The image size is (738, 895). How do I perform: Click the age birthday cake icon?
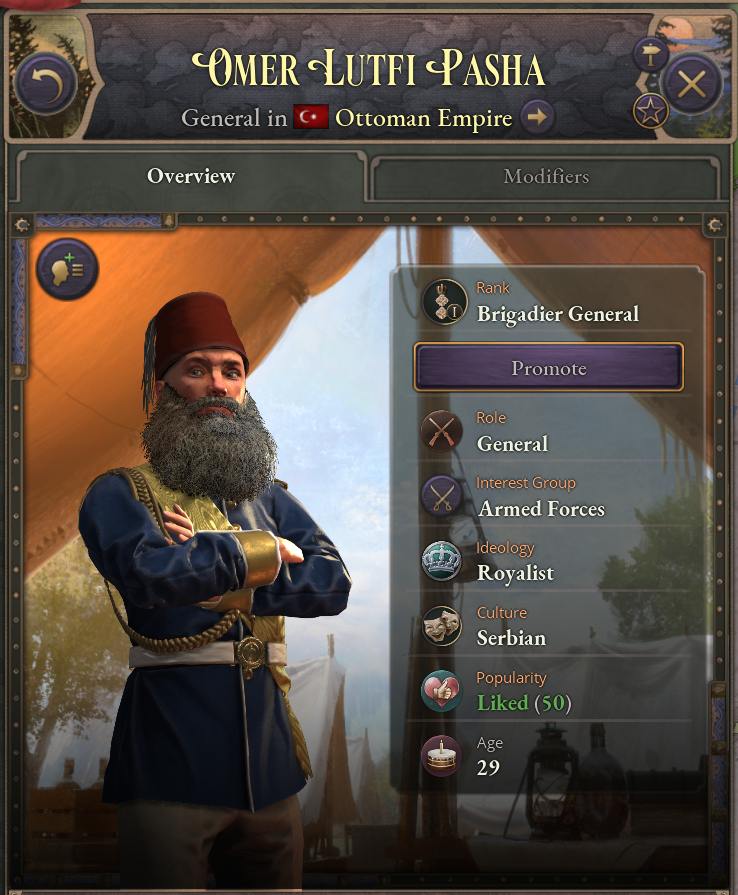pyautogui.click(x=442, y=756)
